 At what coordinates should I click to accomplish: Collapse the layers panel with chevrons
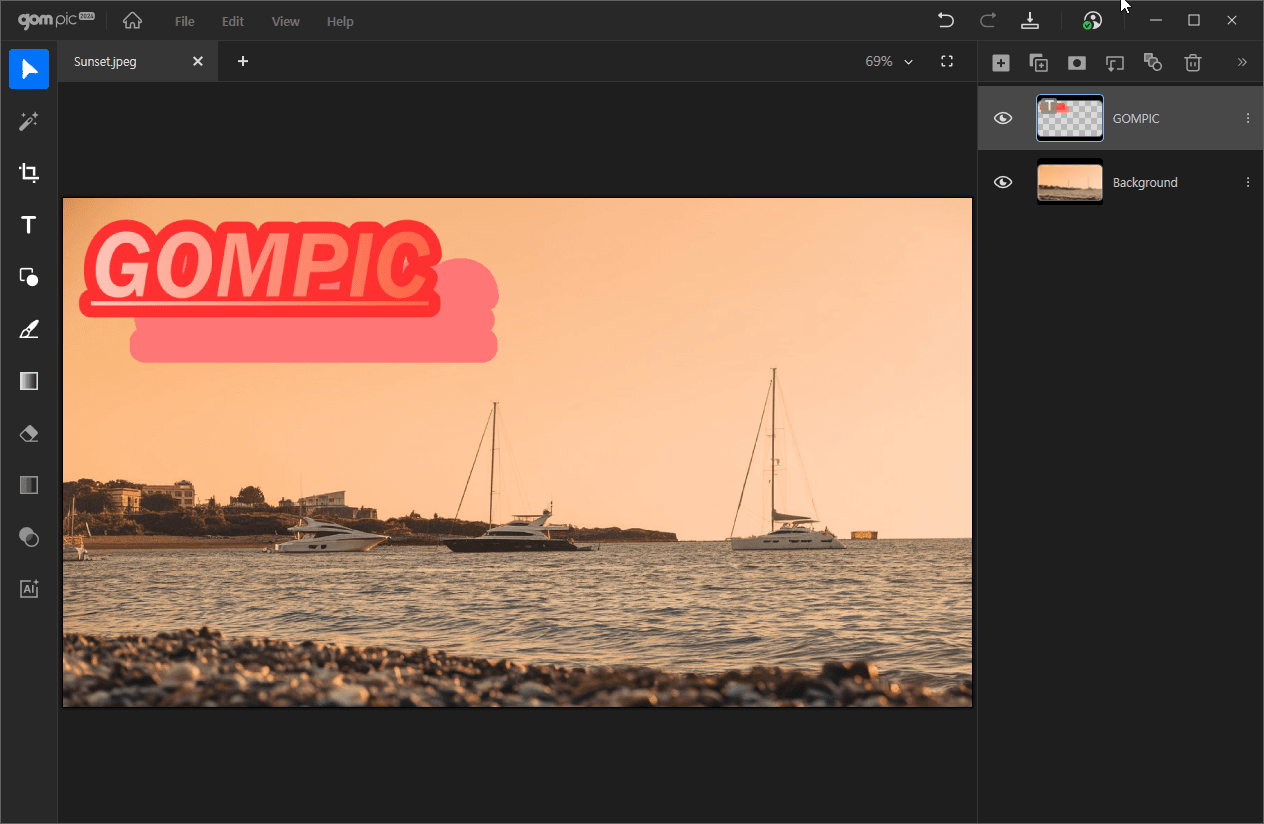pyautogui.click(x=1242, y=62)
